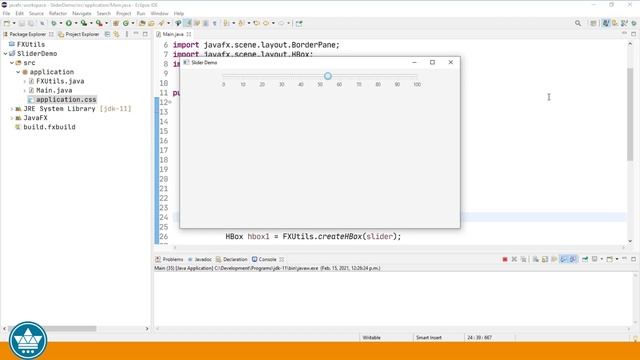Click the Coverage run icon

(84, 23)
